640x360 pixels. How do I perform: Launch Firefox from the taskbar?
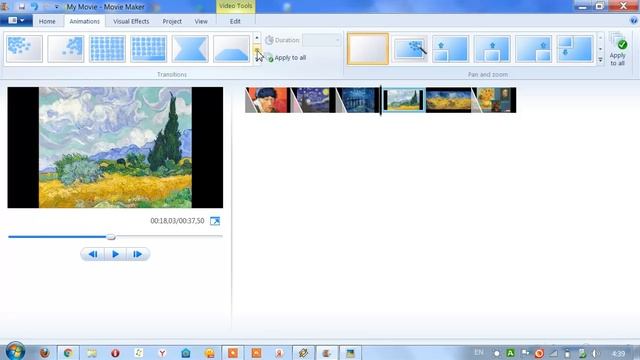click(45, 353)
